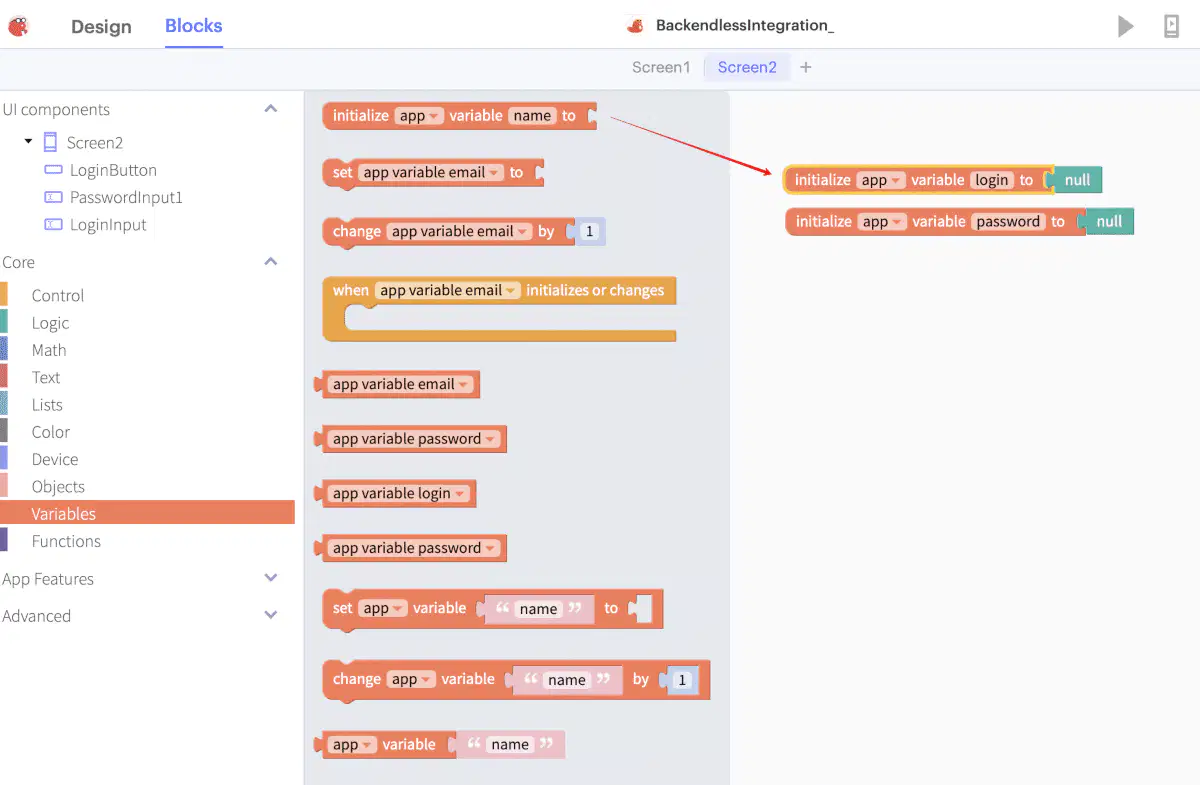Open app dropdown in 'change app variable name' block
Image resolution: width=1200 pixels, height=785 pixels.
click(x=412, y=679)
